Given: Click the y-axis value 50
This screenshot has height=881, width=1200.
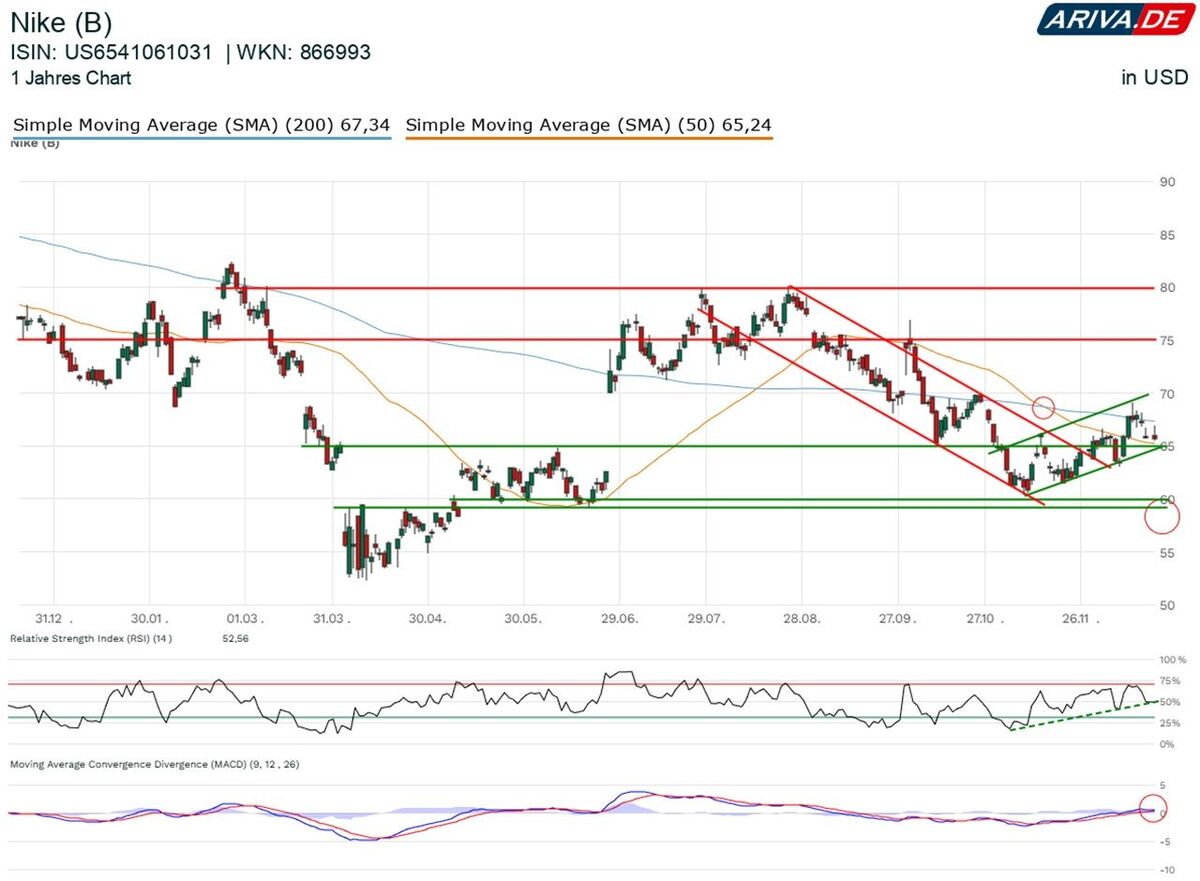Looking at the screenshot, I should pos(1167,605).
